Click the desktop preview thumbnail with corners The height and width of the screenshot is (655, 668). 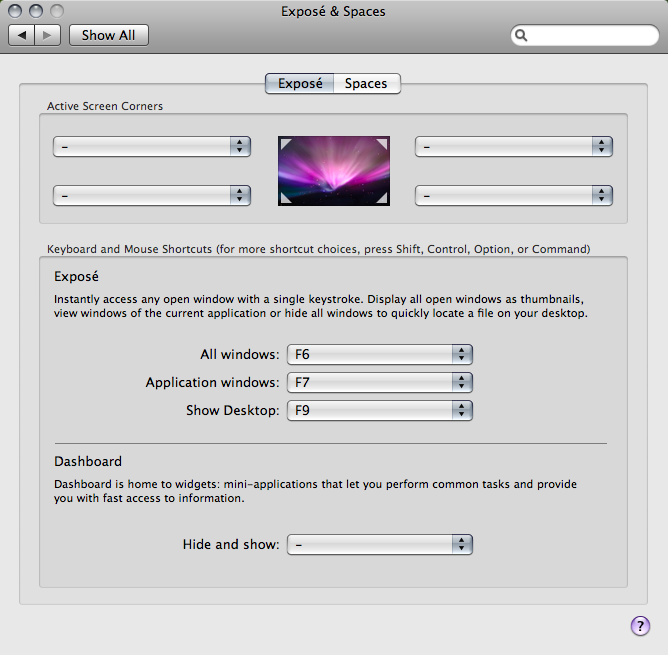334,171
